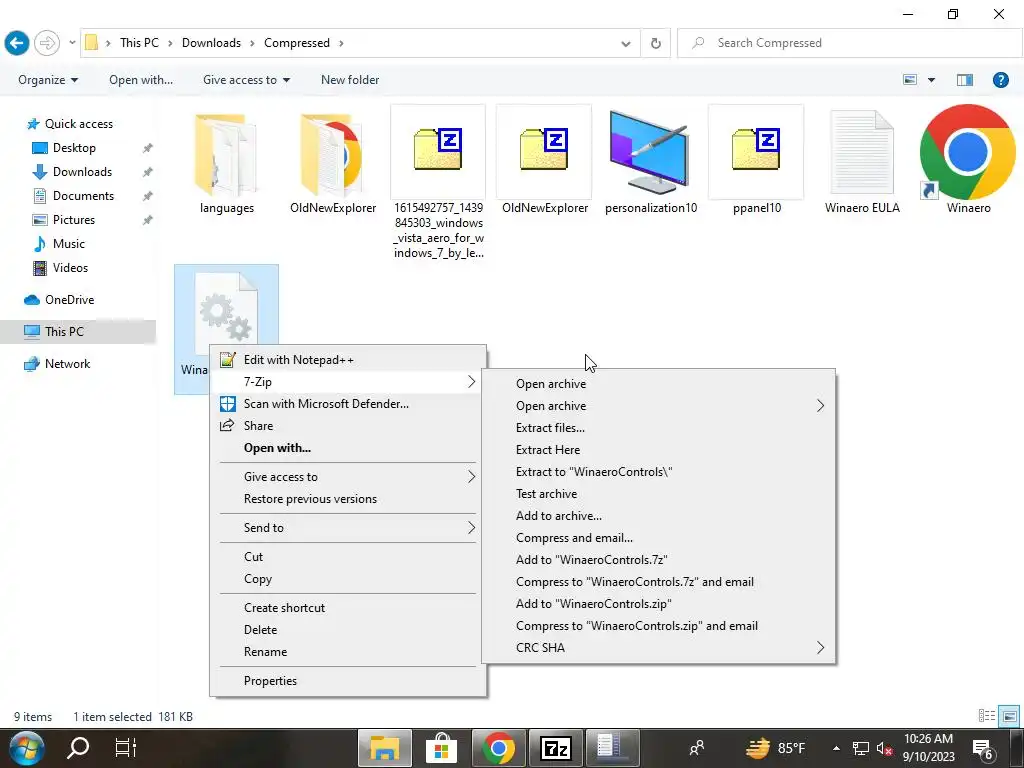1024x768 pixels.
Task: Change the view layout icon
Action: coord(910,80)
